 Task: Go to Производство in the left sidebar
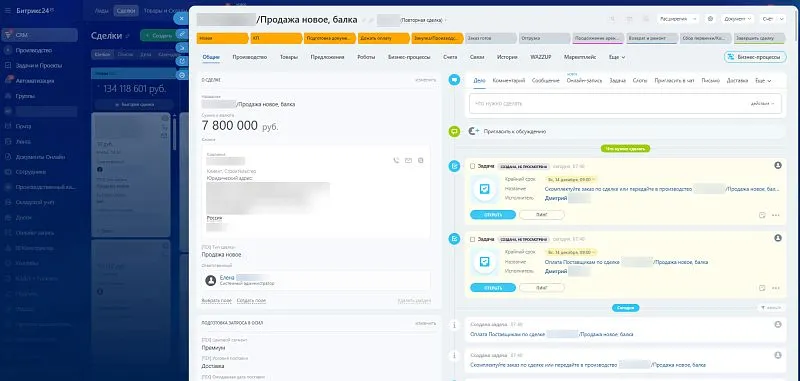pos(34,50)
